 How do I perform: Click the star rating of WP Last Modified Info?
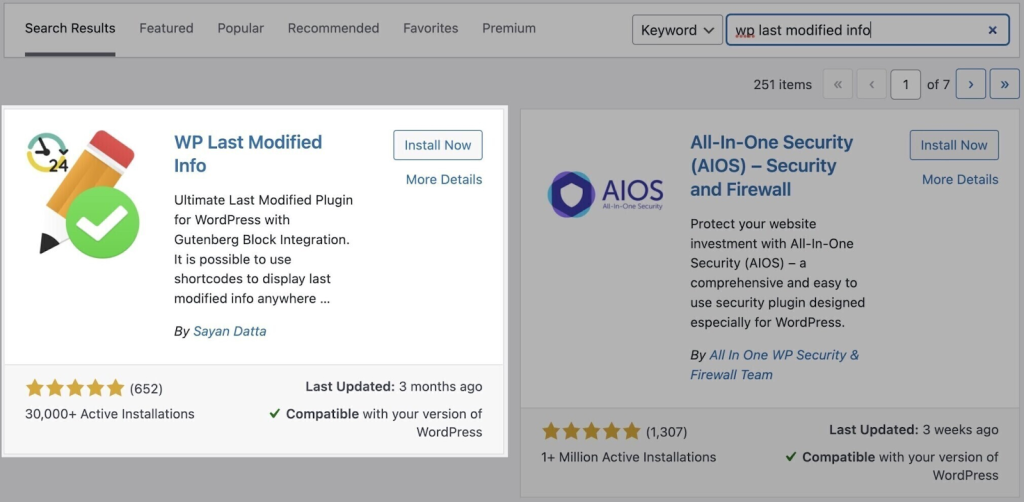[x=75, y=388]
